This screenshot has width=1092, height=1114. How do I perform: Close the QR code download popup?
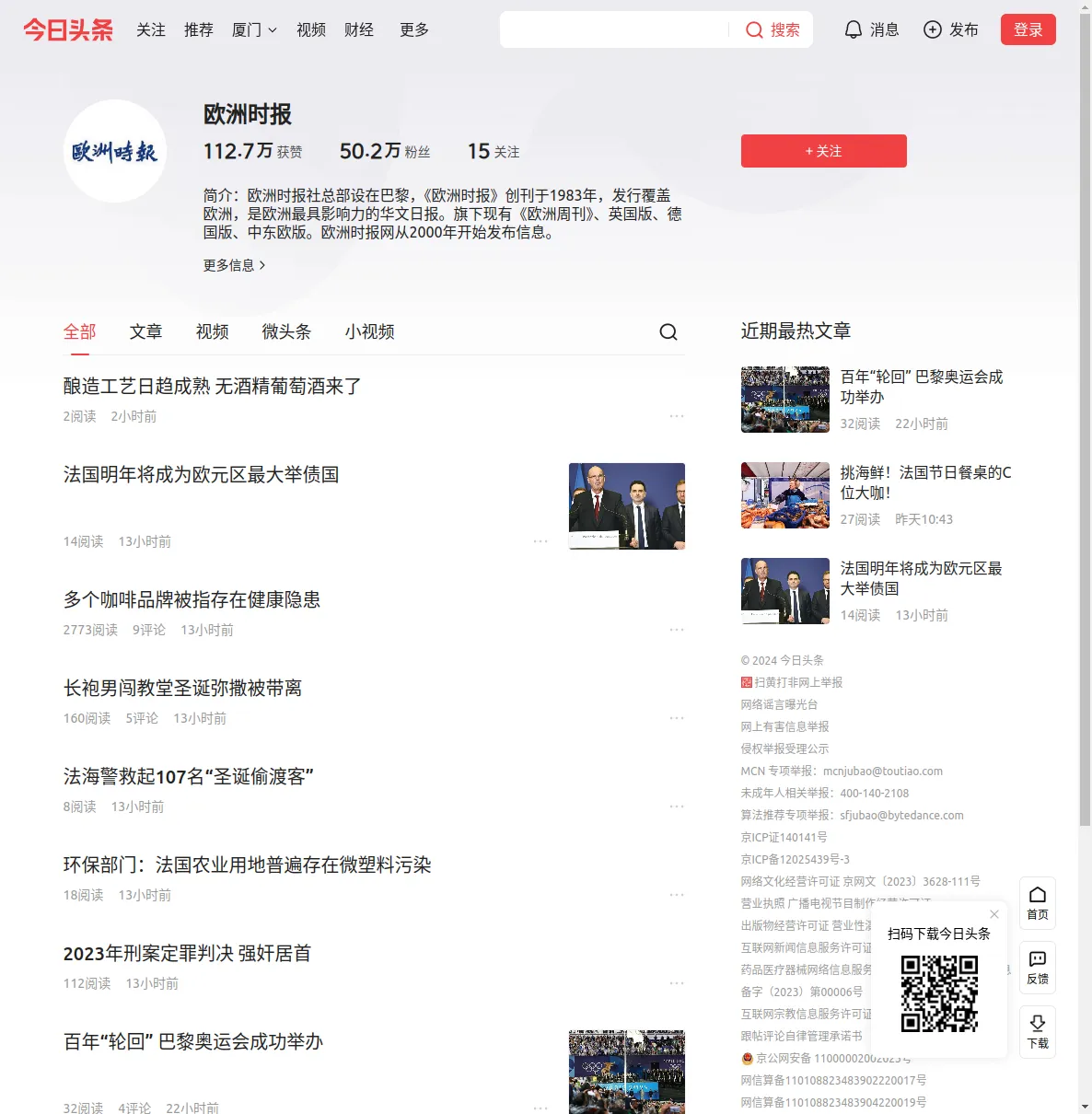pos(994,914)
